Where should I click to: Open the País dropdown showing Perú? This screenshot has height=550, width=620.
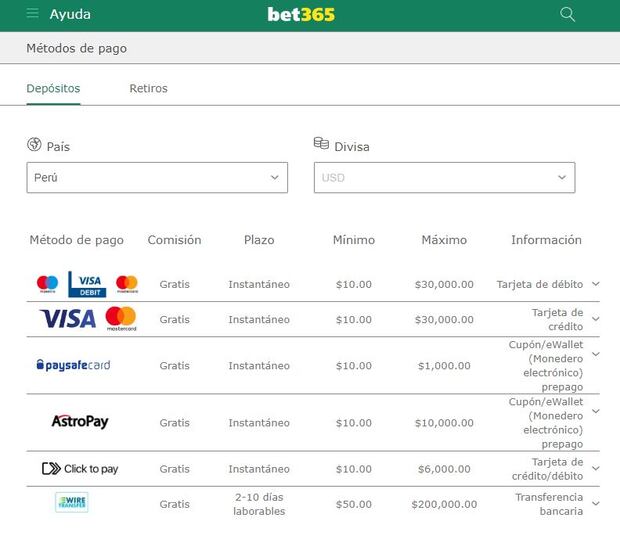point(157,177)
